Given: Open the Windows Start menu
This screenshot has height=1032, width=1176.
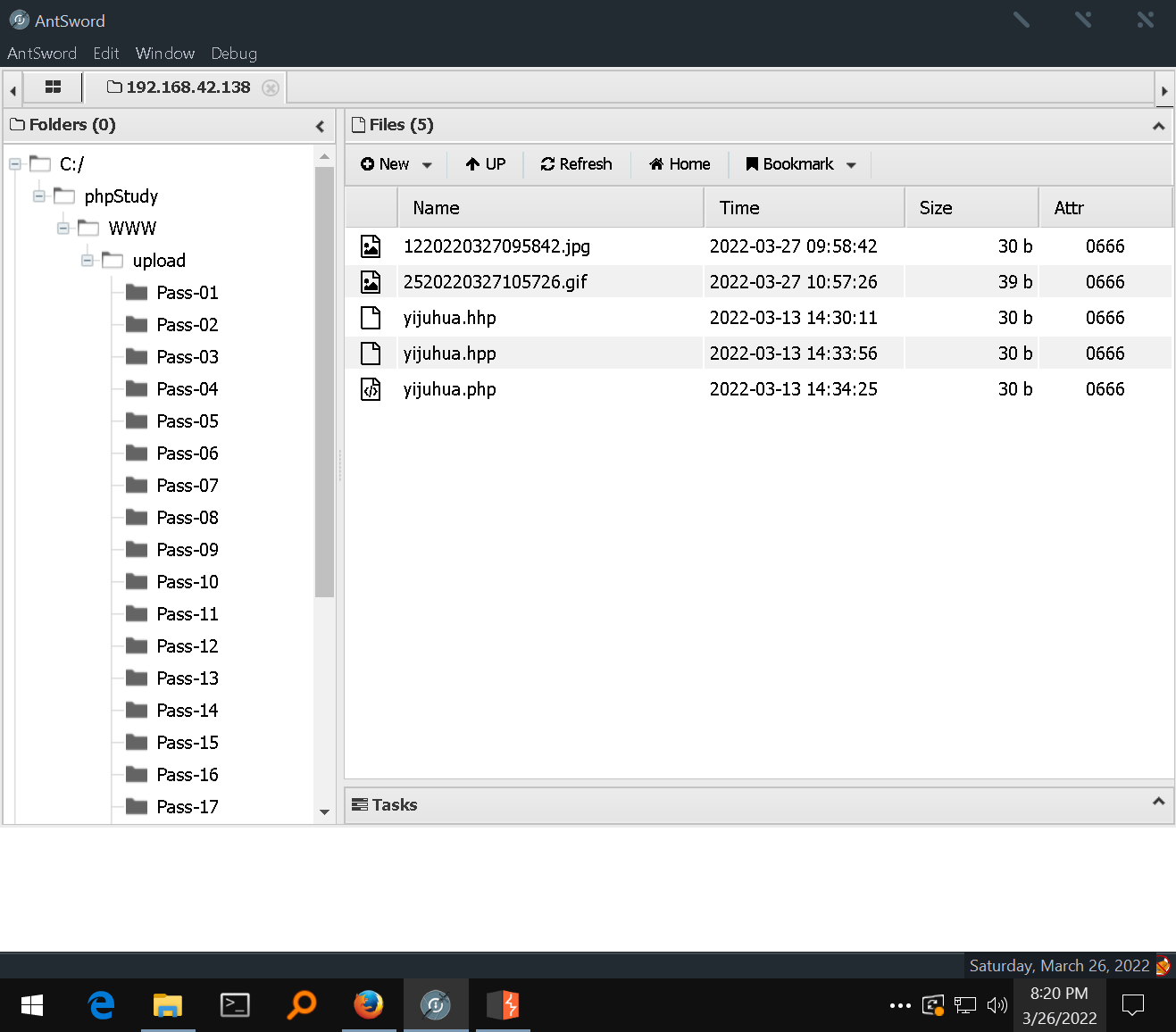Looking at the screenshot, I should (31, 1005).
